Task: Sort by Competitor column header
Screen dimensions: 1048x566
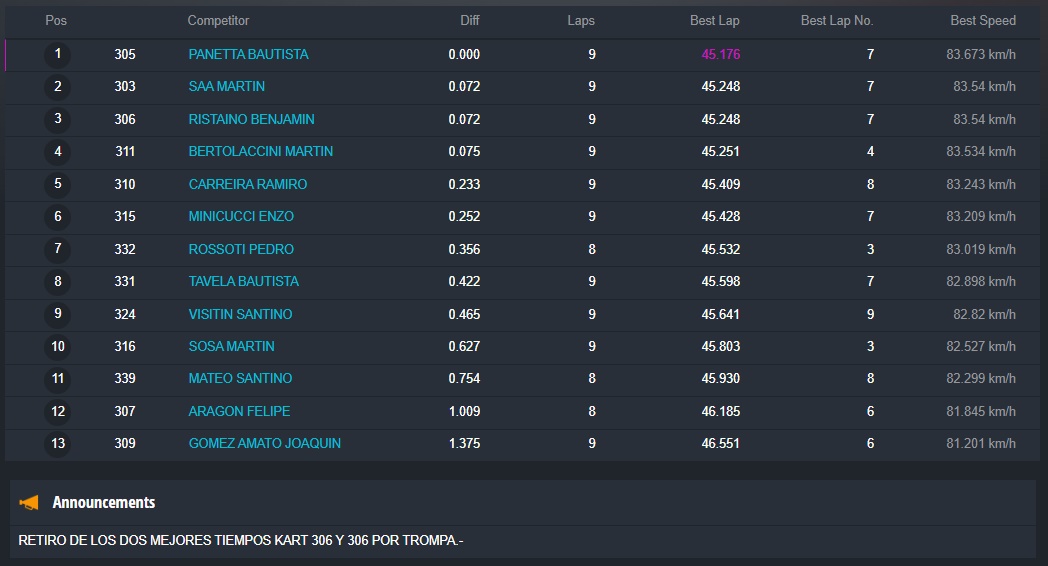Action: (x=218, y=21)
